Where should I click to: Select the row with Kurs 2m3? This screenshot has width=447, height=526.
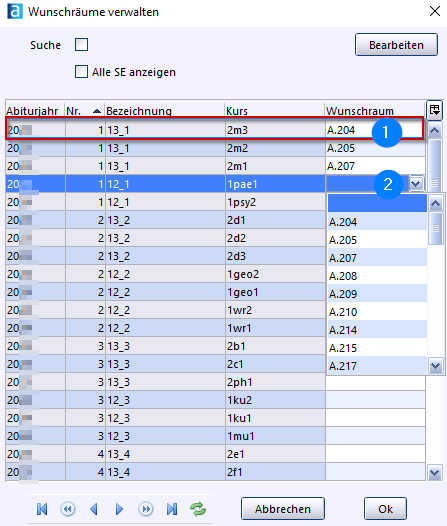(x=215, y=130)
